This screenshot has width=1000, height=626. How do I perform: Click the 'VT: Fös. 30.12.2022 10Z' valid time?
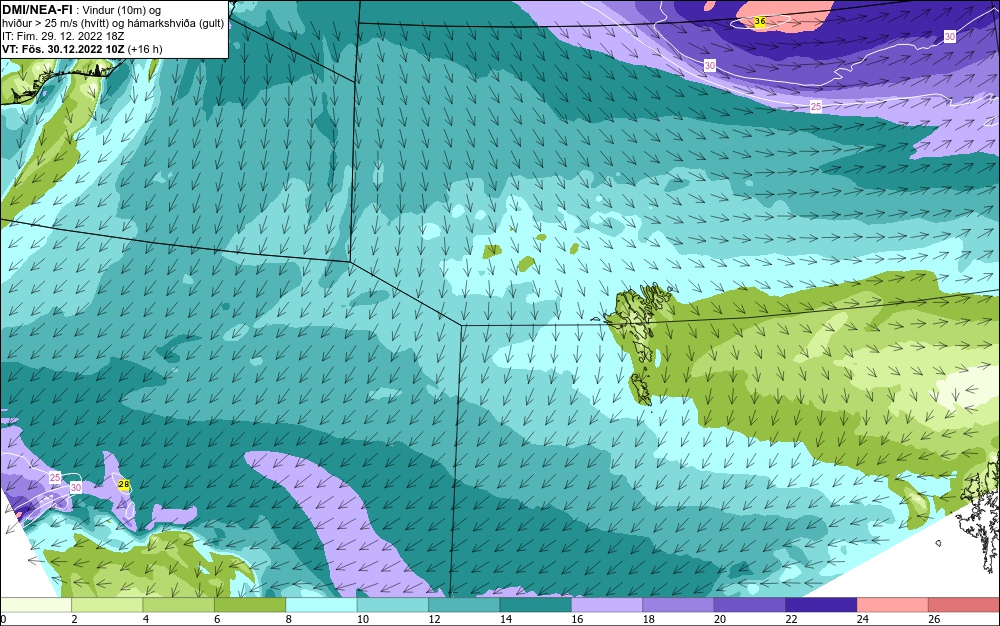[x=63, y=49]
